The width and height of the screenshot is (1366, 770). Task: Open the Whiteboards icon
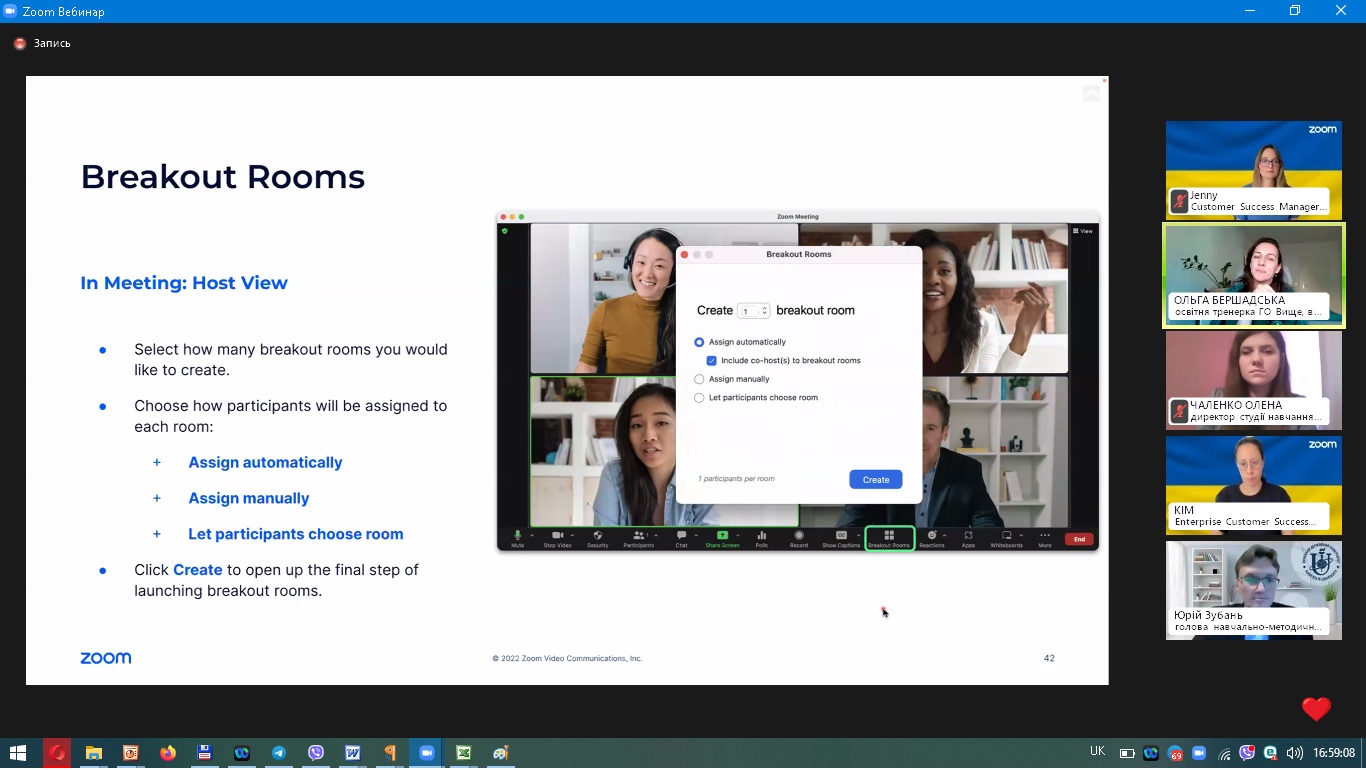(1007, 536)
